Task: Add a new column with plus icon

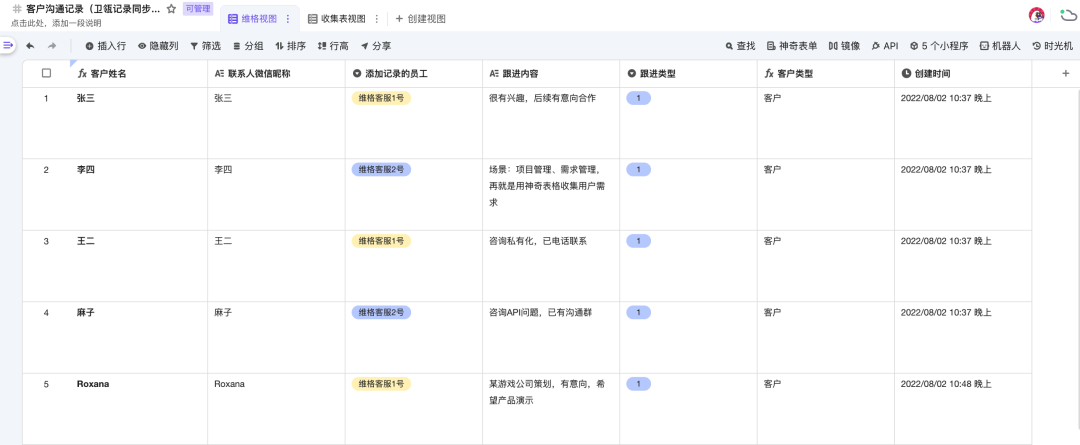Action: click(1065, 73)
